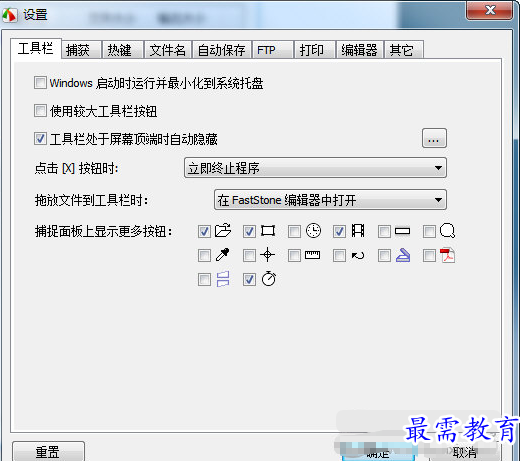This screenshot has height=461, width=527.
Task: Uncheck auto-hide toolbar at screen top
Action: (x=40, y=138)
